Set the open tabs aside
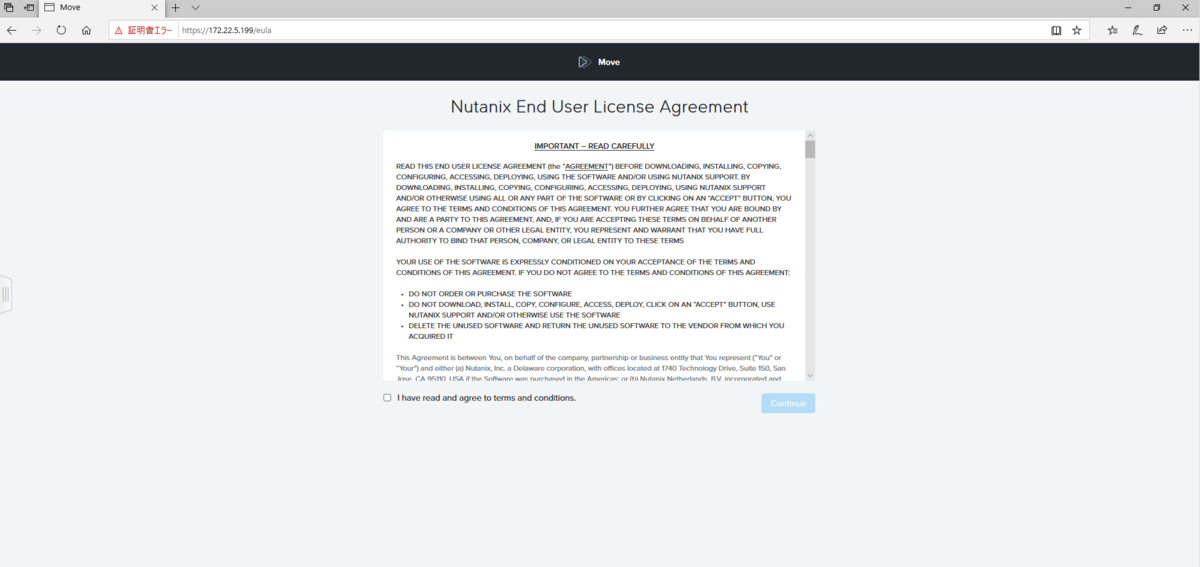Image resolution: width=1200 pixels, height=567 pixels. (x=29, y=7)
